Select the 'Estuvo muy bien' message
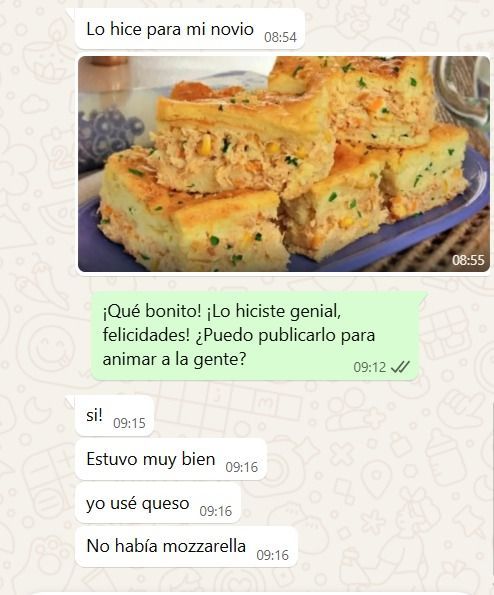Image resolution: width=494 pixels, height=595 pixels. (171, 460)
